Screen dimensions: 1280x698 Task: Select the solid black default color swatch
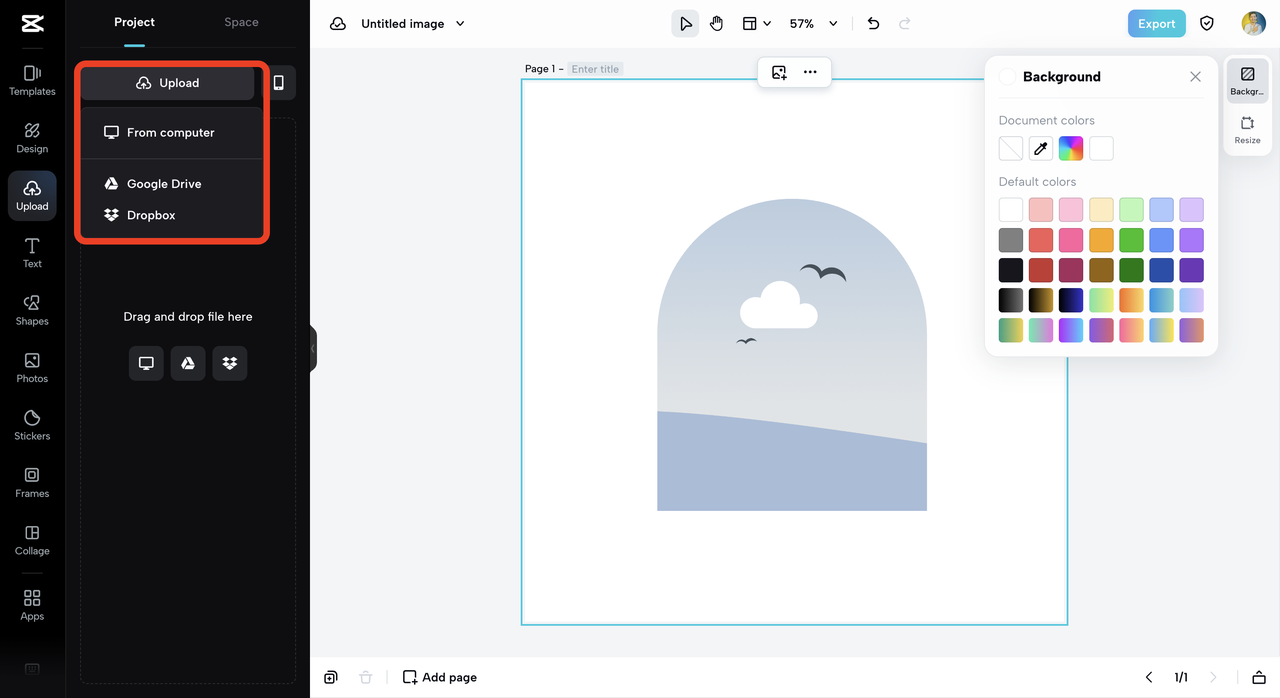(x=1011, y=270)
